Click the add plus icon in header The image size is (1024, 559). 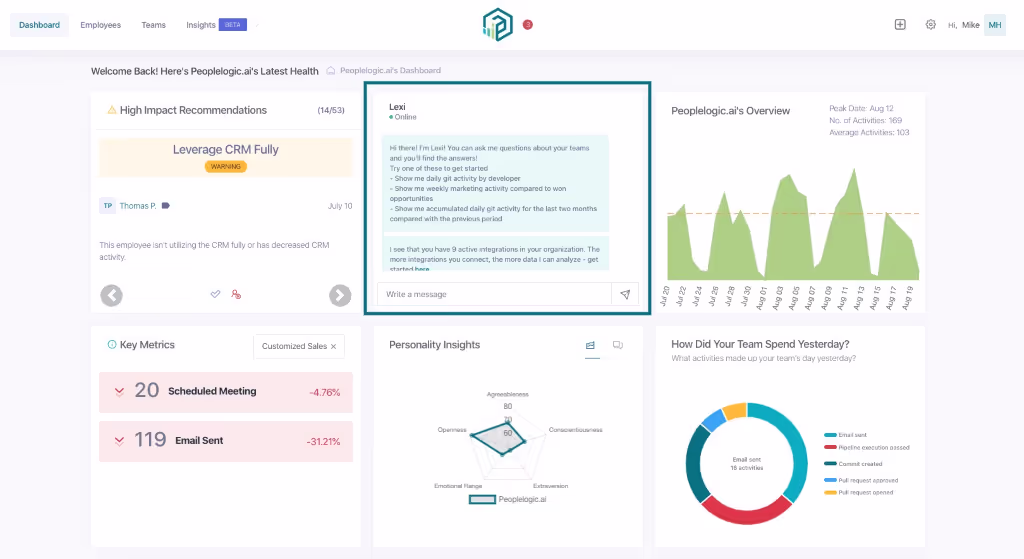point(900,25)
